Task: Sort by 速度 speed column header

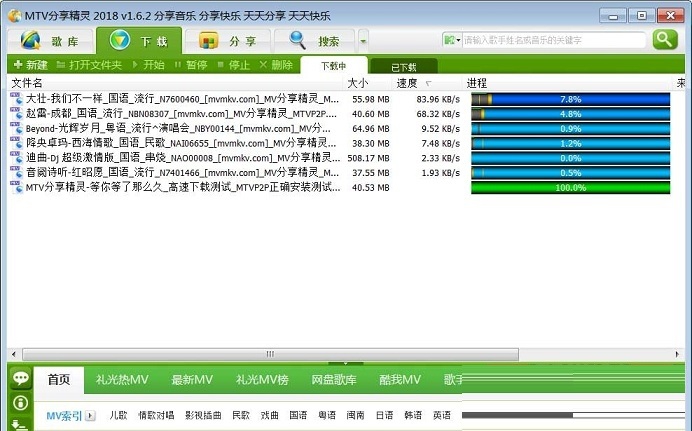Action: pos(406,83)
